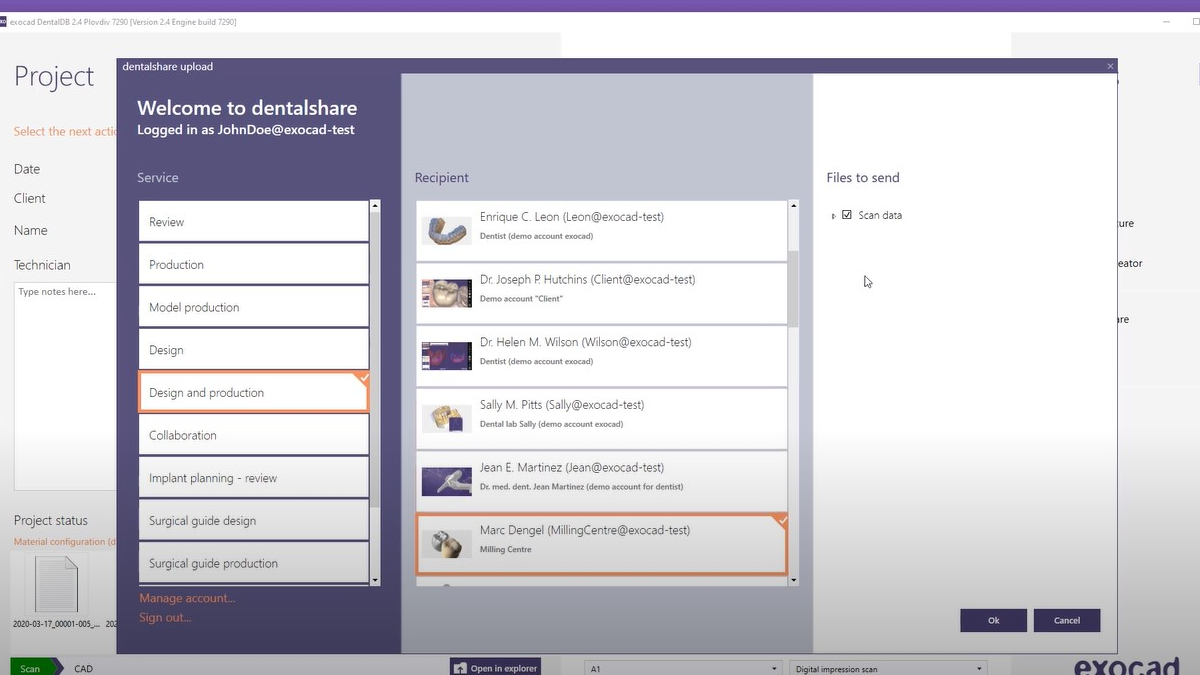
Task: Click the Recipient list scrollbar thumb
Action: pos(794,288)
